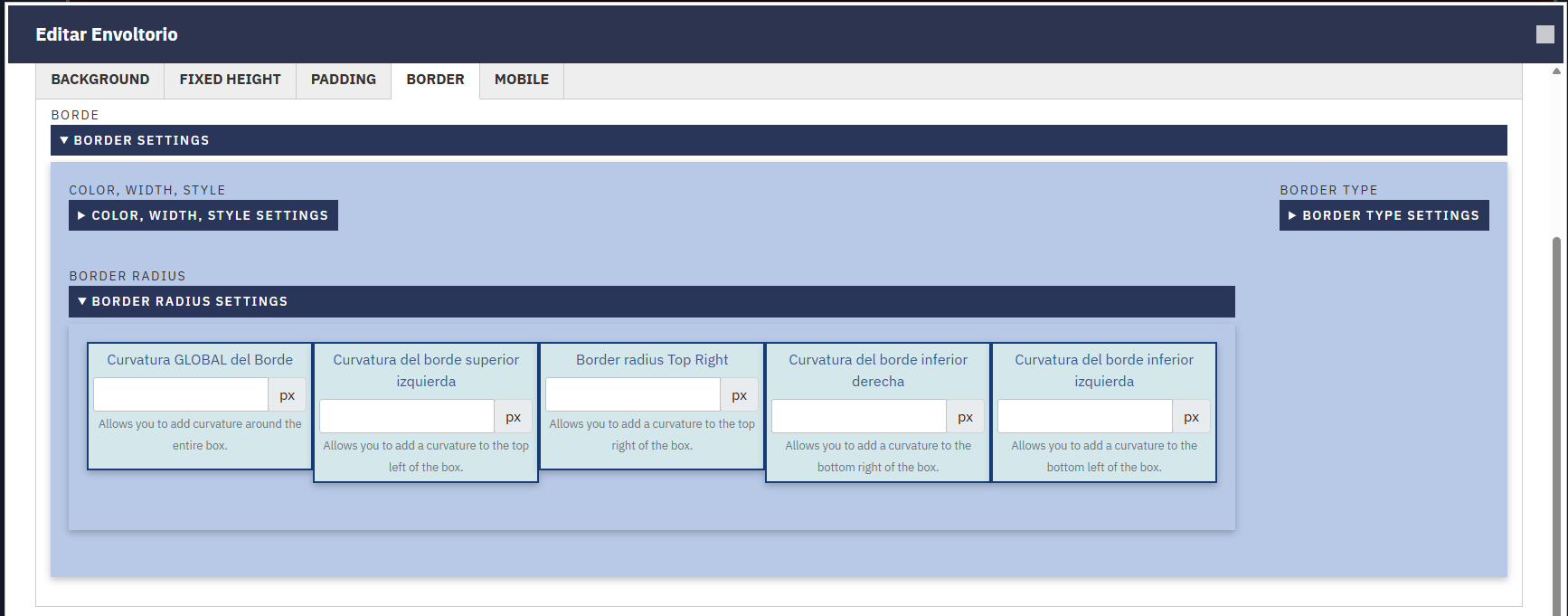1568x616 pixels.
Task: Click the scrollbar up arrow
Action: click(x=1556, y=71)
